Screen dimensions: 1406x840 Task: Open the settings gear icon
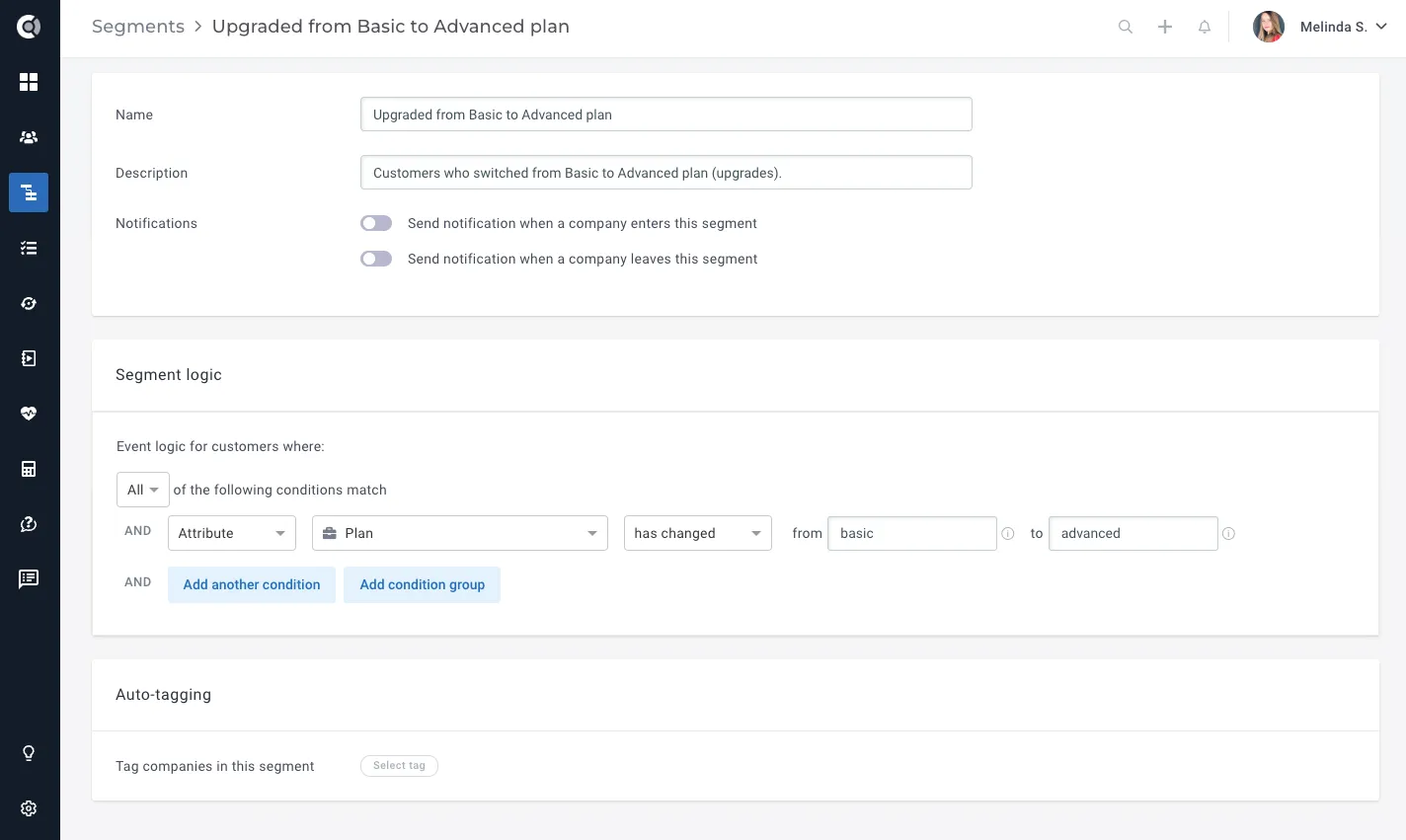29,808
